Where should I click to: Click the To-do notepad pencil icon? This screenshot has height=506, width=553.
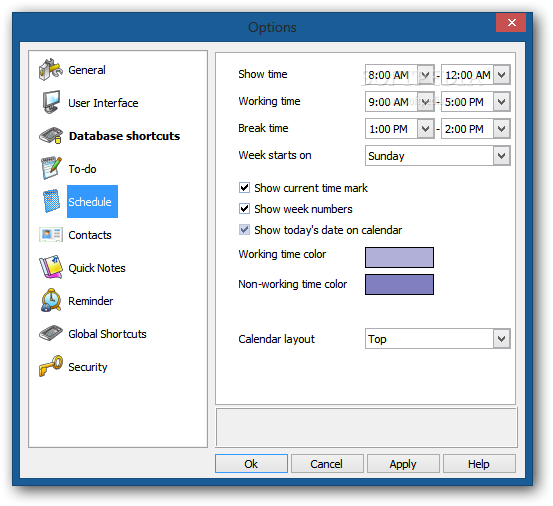click(51, 168)
